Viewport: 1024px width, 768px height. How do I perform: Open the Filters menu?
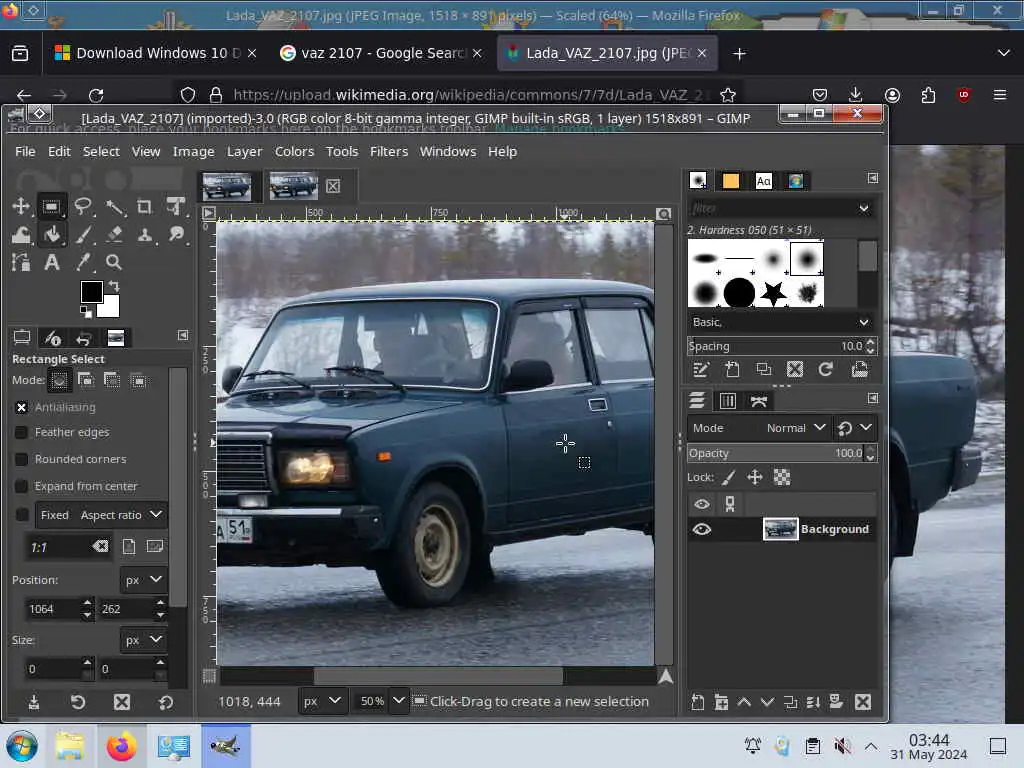(x=388, y=151)
